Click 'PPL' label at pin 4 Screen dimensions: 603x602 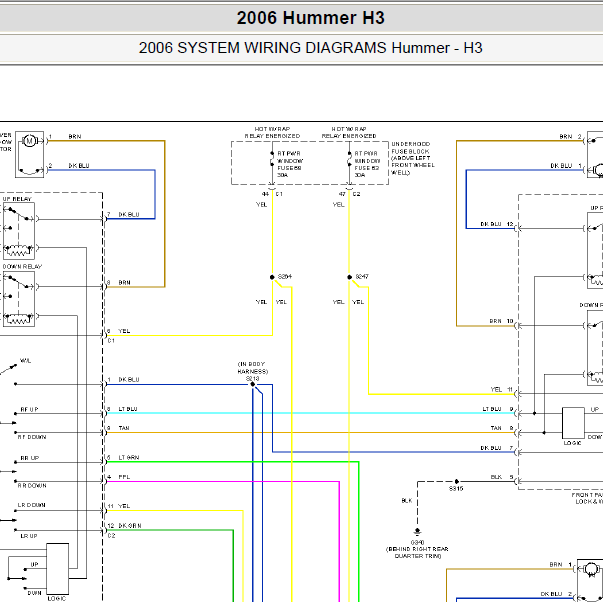click(x=124, y=477)
